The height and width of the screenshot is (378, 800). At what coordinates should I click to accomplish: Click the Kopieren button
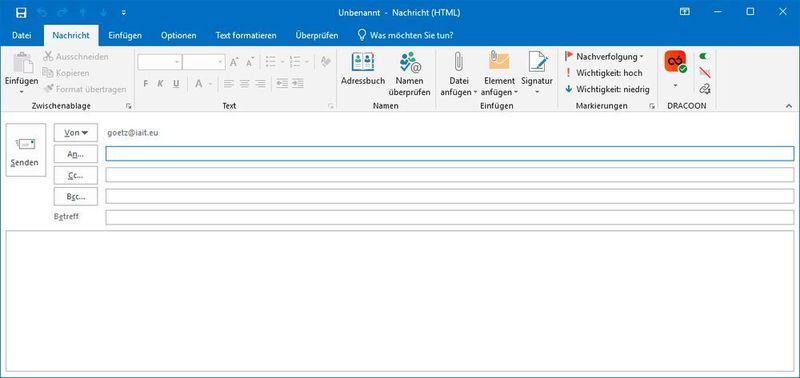[x=66, y=73]
